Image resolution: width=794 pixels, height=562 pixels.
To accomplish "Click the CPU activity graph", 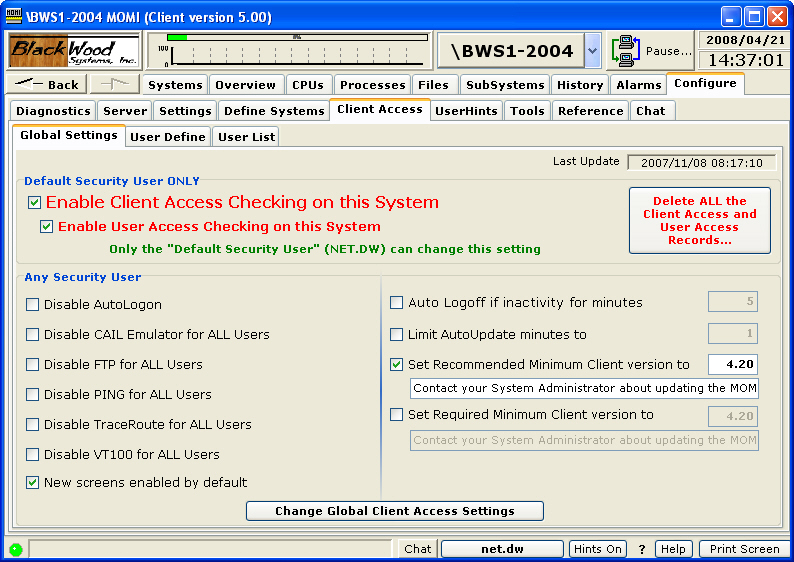I will [290, 50].
